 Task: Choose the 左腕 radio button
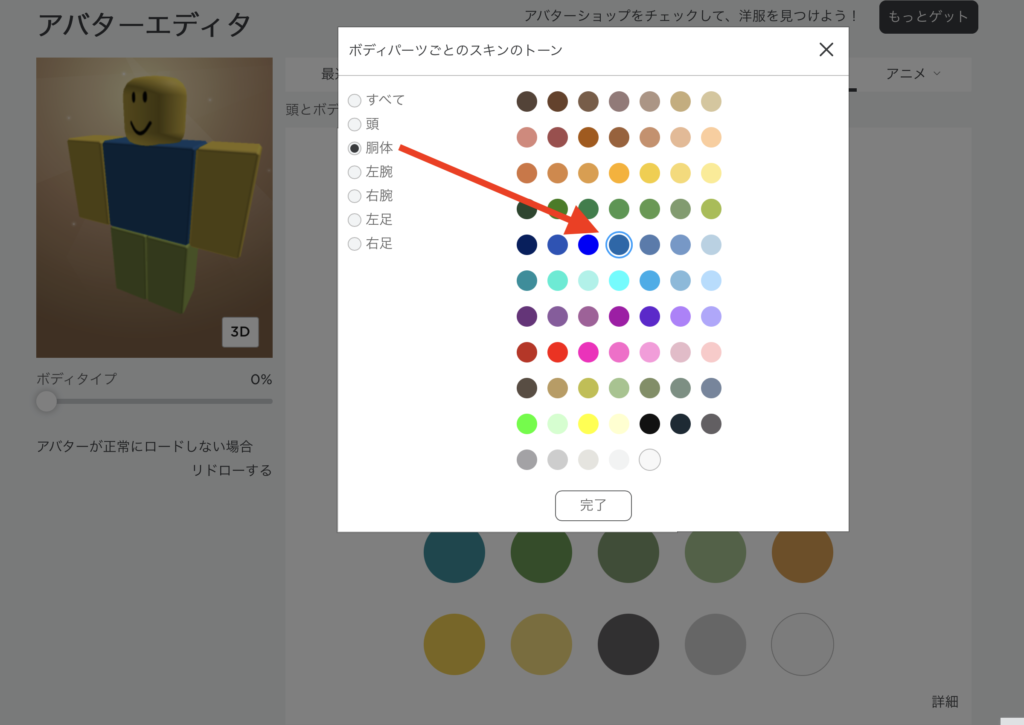click(355, 172)
